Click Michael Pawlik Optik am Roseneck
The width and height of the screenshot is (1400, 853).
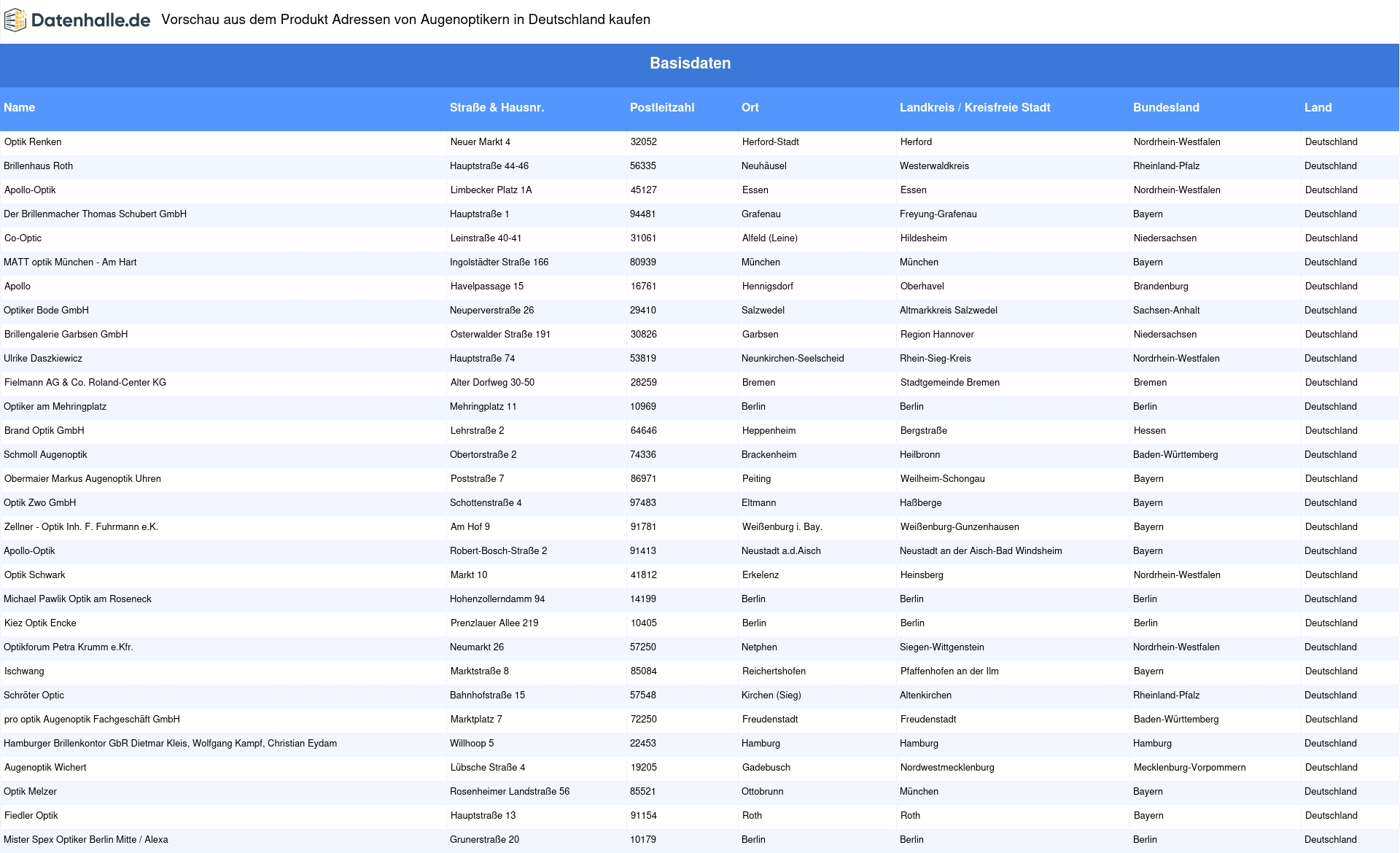pyautogui.click(x=77, y=599)
